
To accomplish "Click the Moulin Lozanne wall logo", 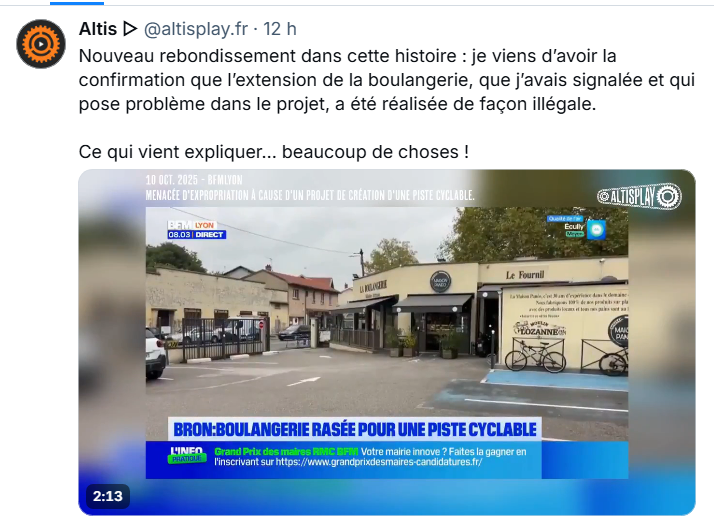I will click(x=540, y=329).
